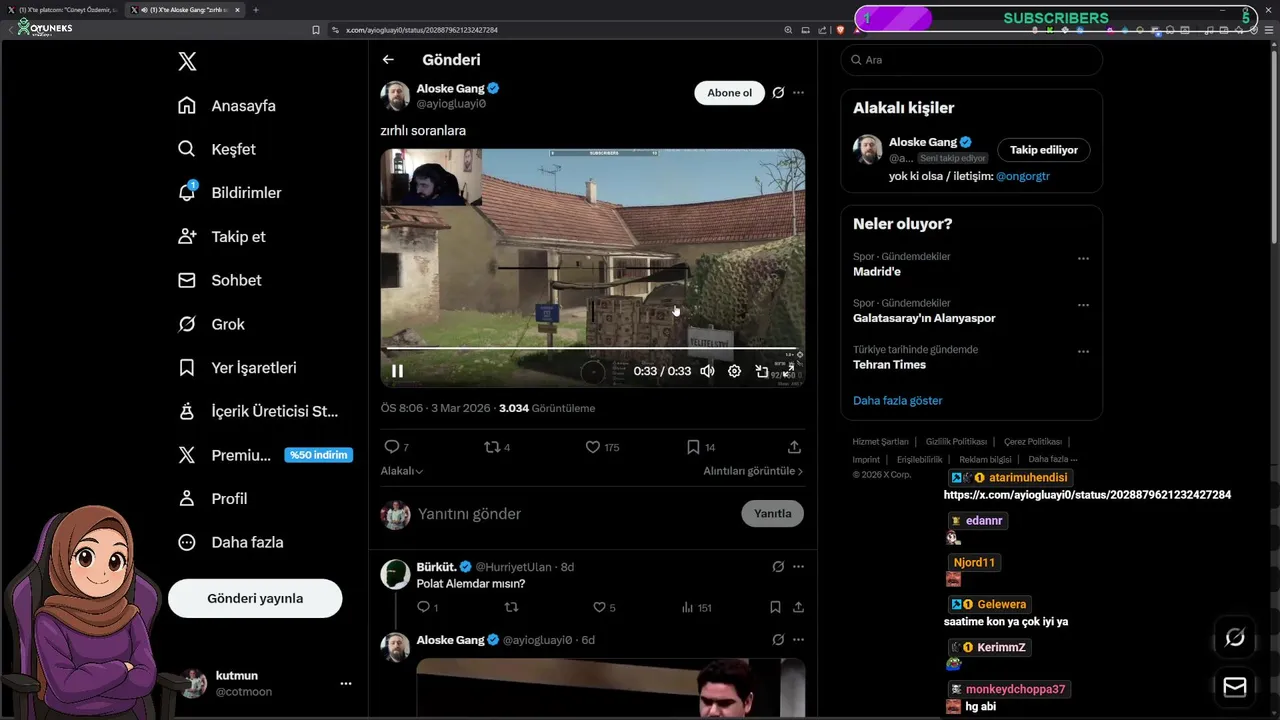This screenshot has width=1280, height=720.
Task: Seek on the video progress bar
Action: (x=592, y=349)
